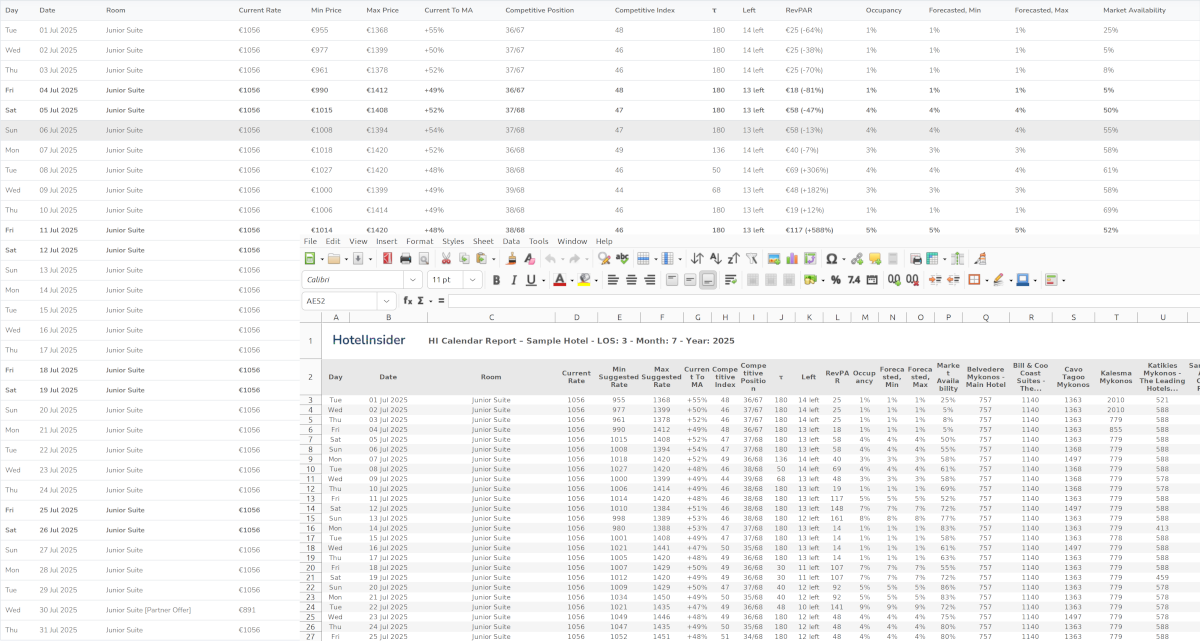Open Find & Replace tool

click(604, 258)
